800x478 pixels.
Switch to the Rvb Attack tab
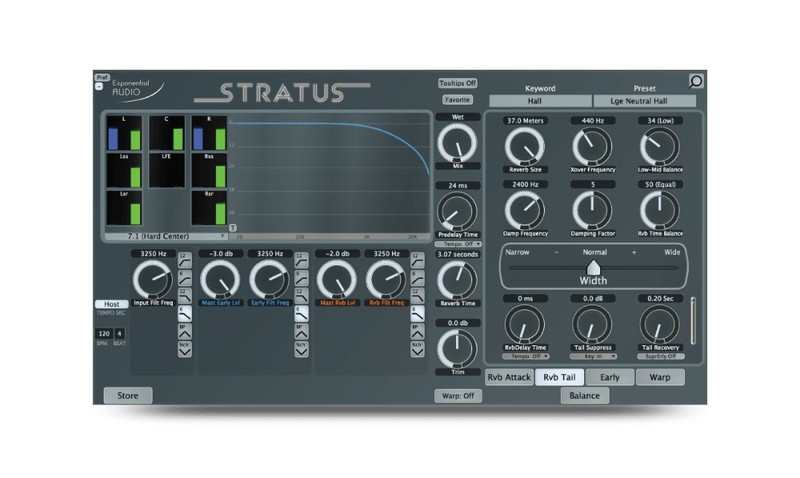(x=509, y=377)
